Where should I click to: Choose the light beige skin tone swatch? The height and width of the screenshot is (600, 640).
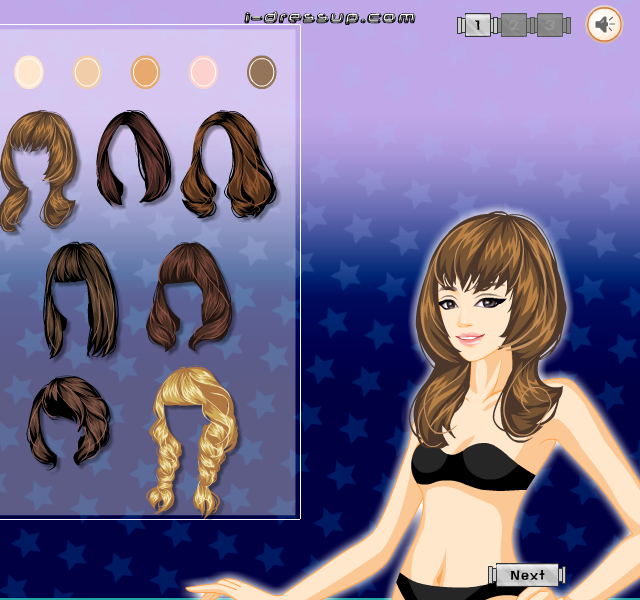(87, 72)
